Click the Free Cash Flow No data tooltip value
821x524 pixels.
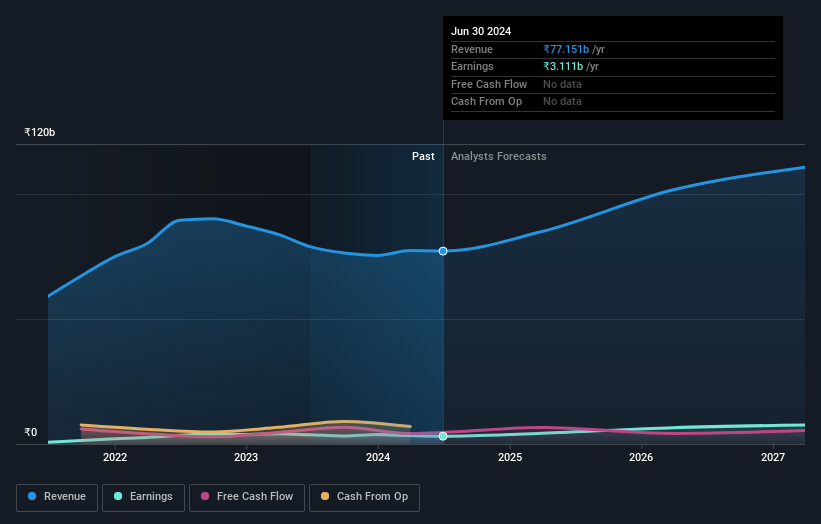pyautogui.click(x=562, y=84)
